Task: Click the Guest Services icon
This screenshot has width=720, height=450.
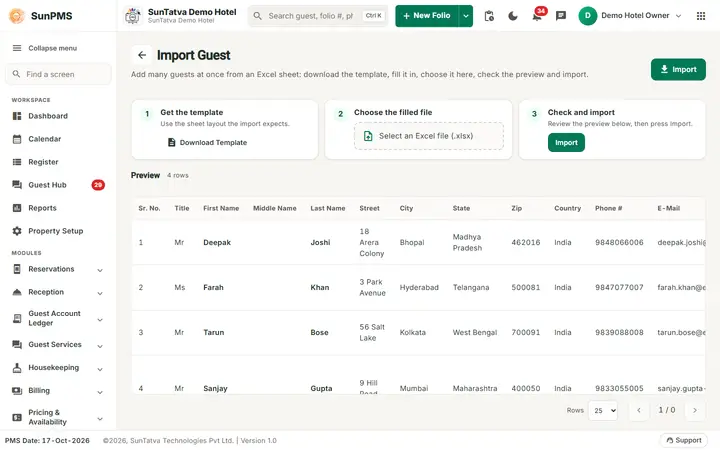Action: [17, 344]
